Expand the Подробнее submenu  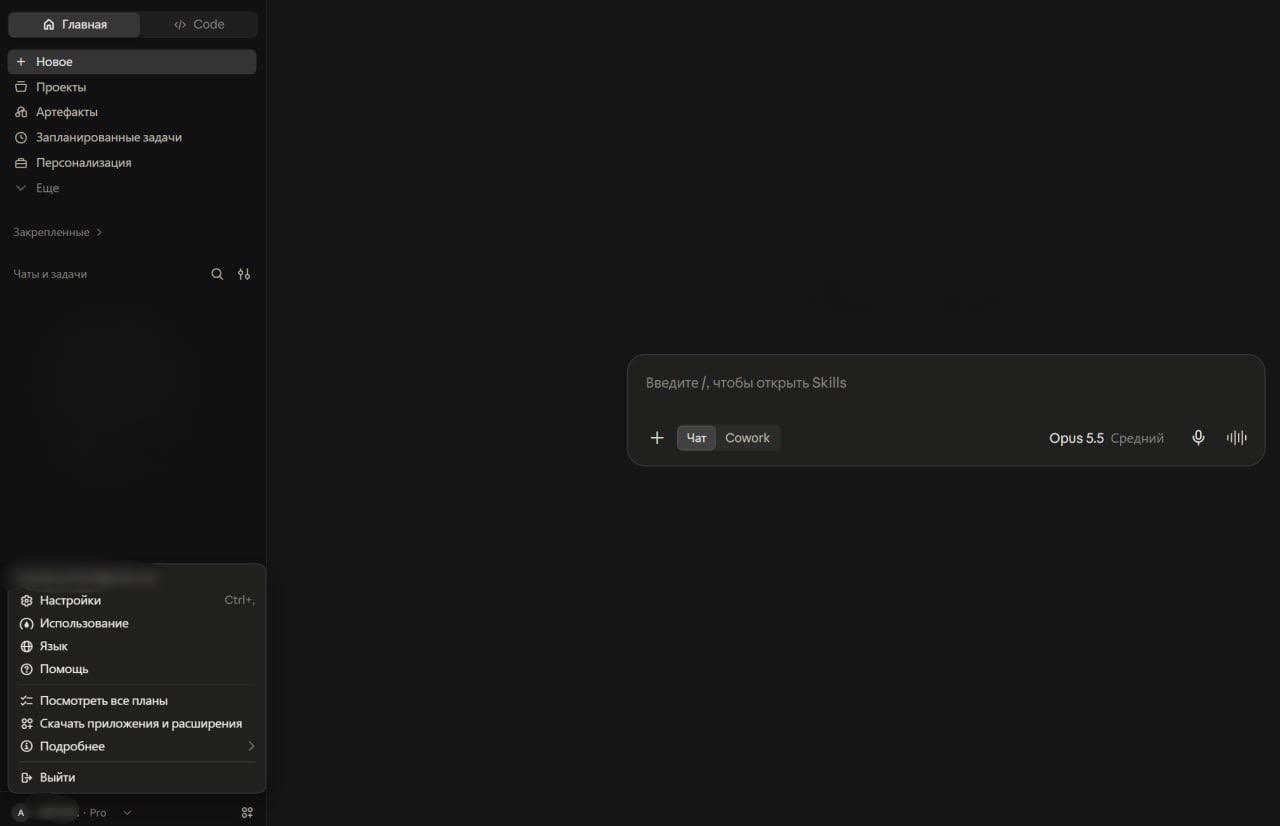[137, 746]
